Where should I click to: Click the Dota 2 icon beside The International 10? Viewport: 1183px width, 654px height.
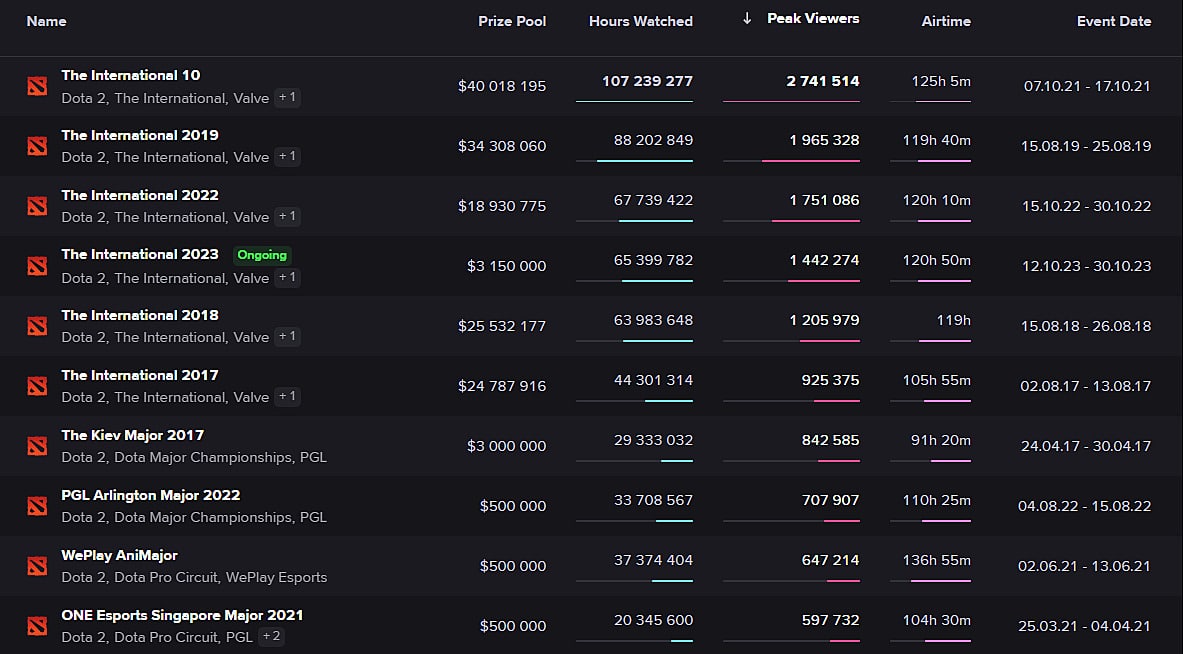pyautogui.click(x=37, y=86)
